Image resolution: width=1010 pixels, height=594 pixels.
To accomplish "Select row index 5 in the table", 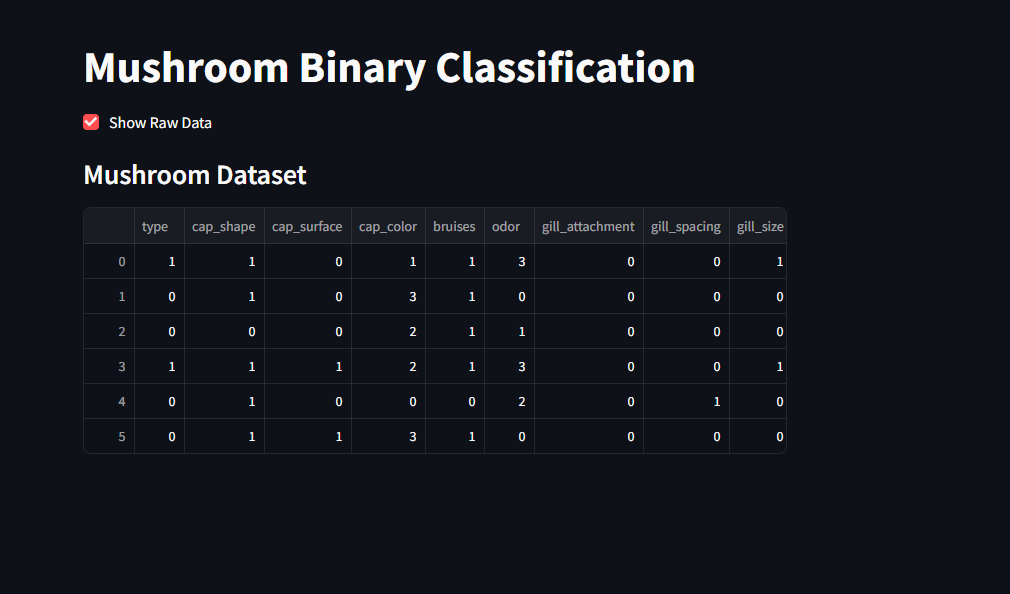I will (120, 436).
